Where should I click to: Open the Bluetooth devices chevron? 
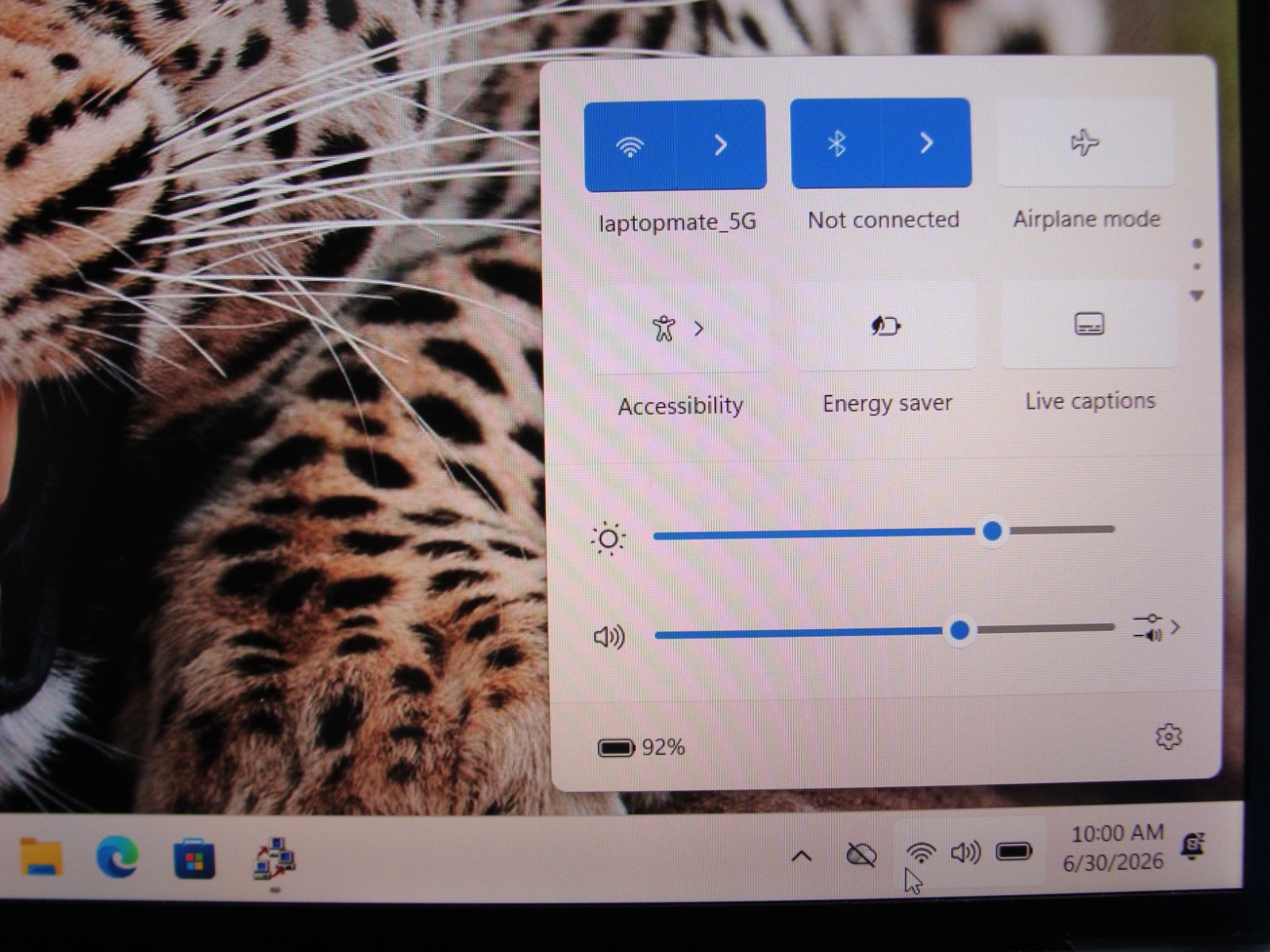tap(926, 143)
